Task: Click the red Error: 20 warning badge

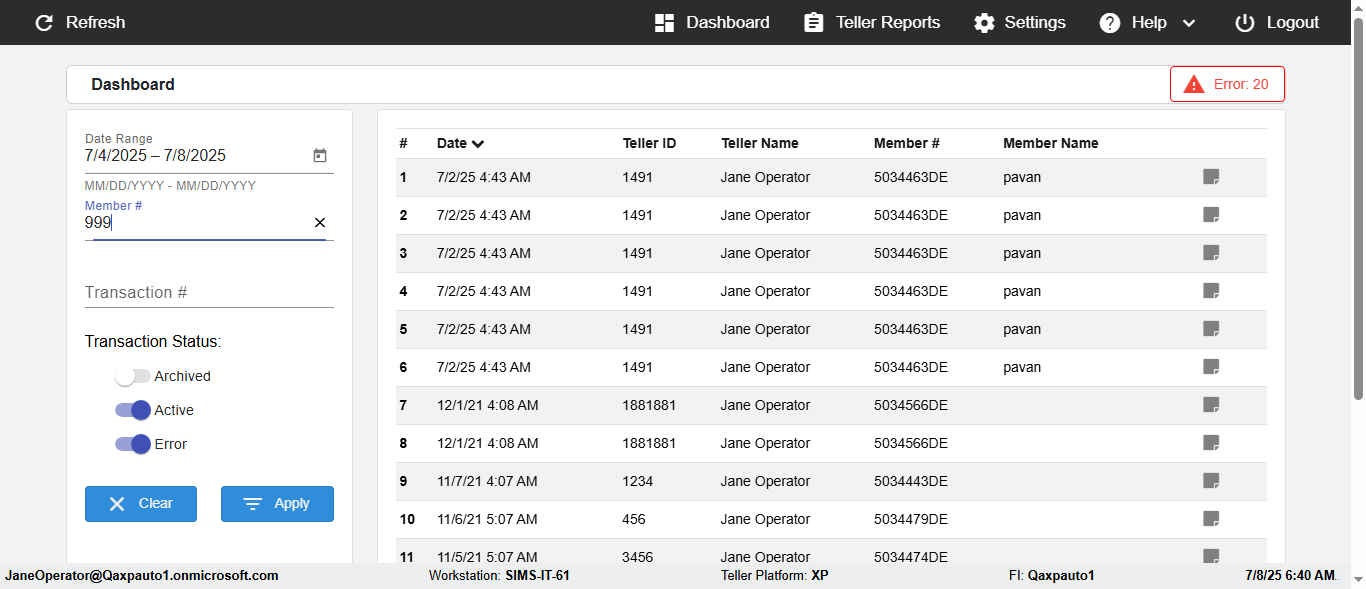Action: click(1227, 84)
